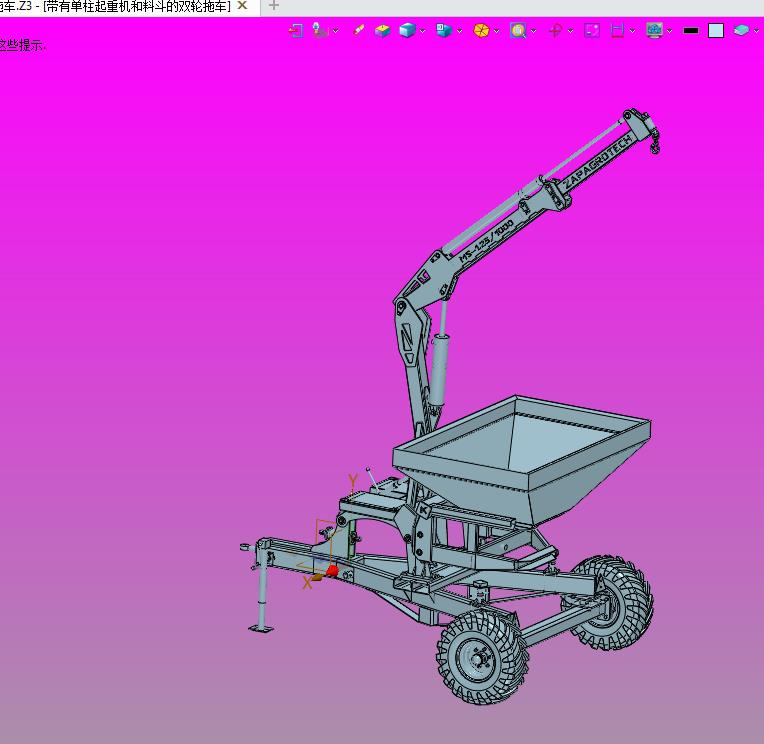Add new tab with plus button
Viewport: 764px width, 744px height.
274,6
